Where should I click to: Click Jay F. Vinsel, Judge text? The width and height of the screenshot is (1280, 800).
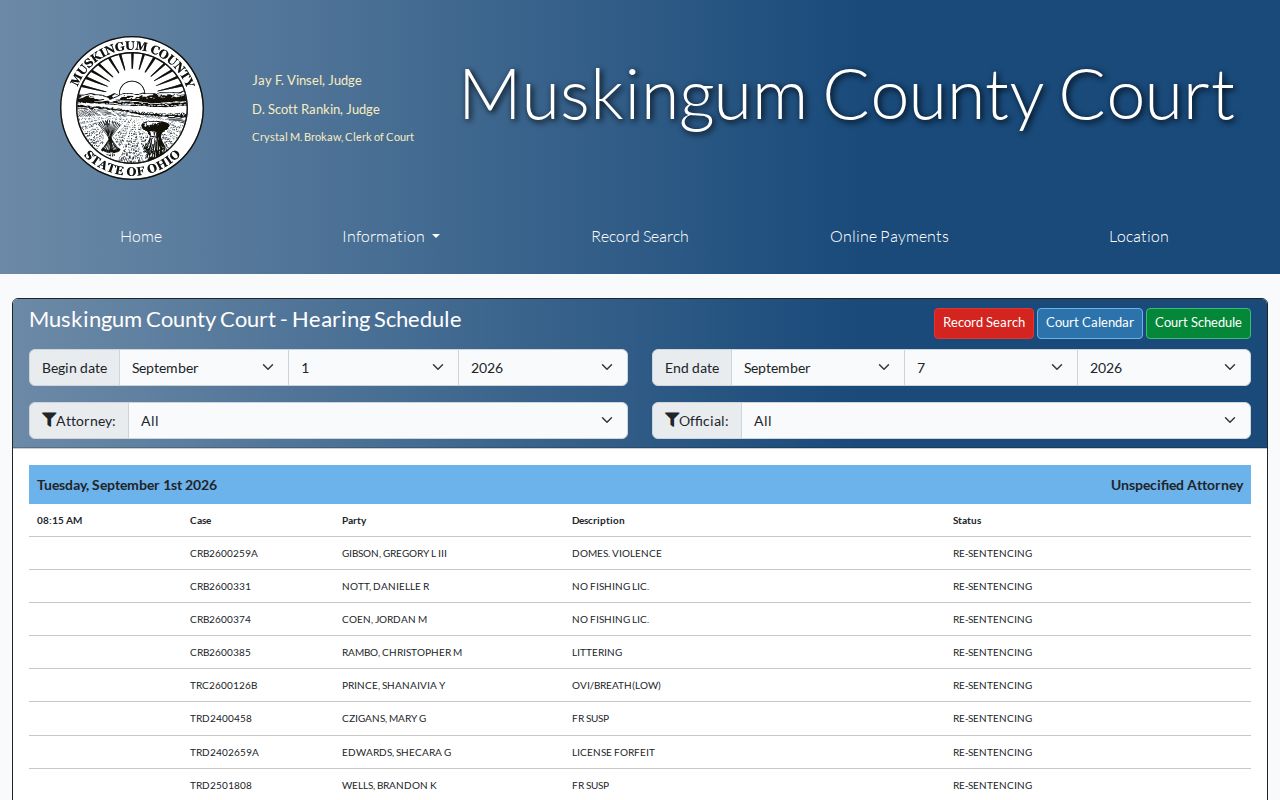coord(307,80)
